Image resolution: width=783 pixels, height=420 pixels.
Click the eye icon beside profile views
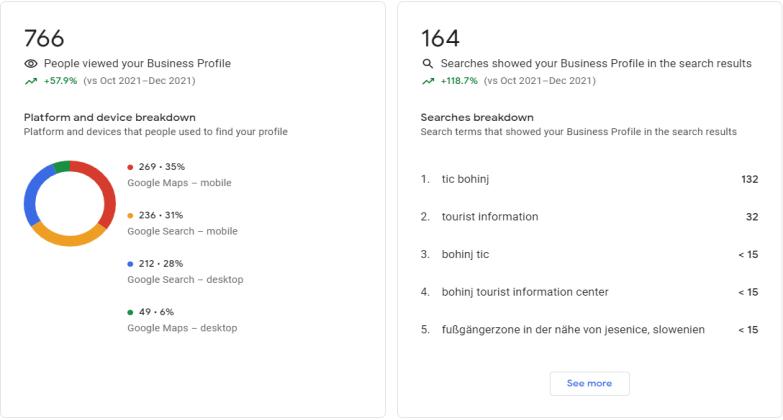[30, 63]
